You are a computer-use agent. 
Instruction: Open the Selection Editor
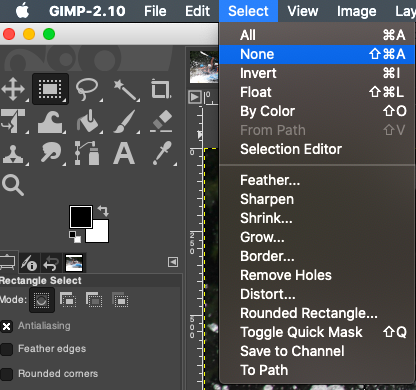tap(317, 149)
